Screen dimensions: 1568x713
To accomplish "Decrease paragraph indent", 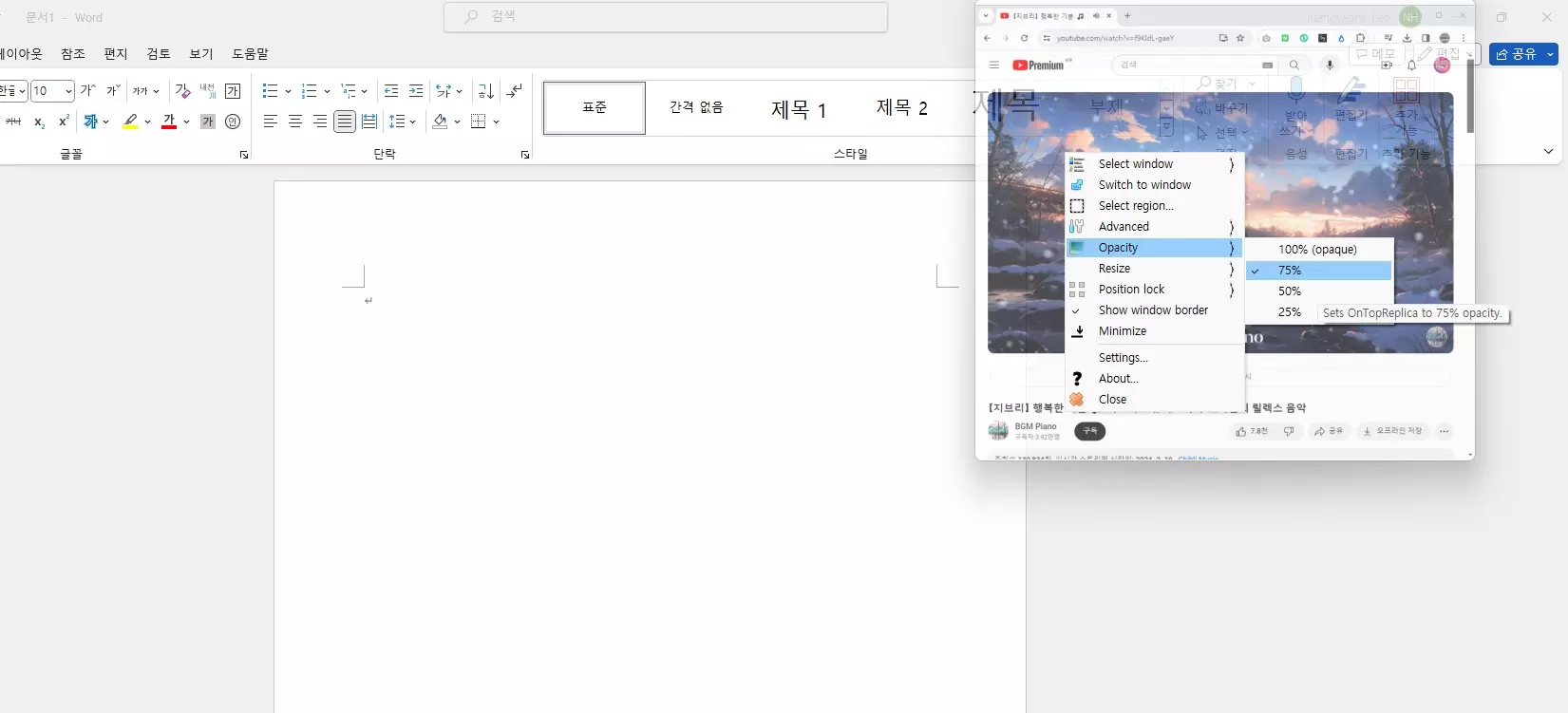I will pyautogui.click(x=391, y=91).
